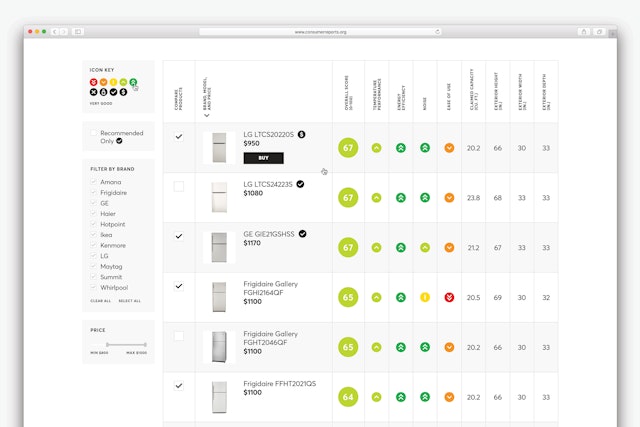Uncheck compare box for LG LTCS20220S

pos(179,137)
